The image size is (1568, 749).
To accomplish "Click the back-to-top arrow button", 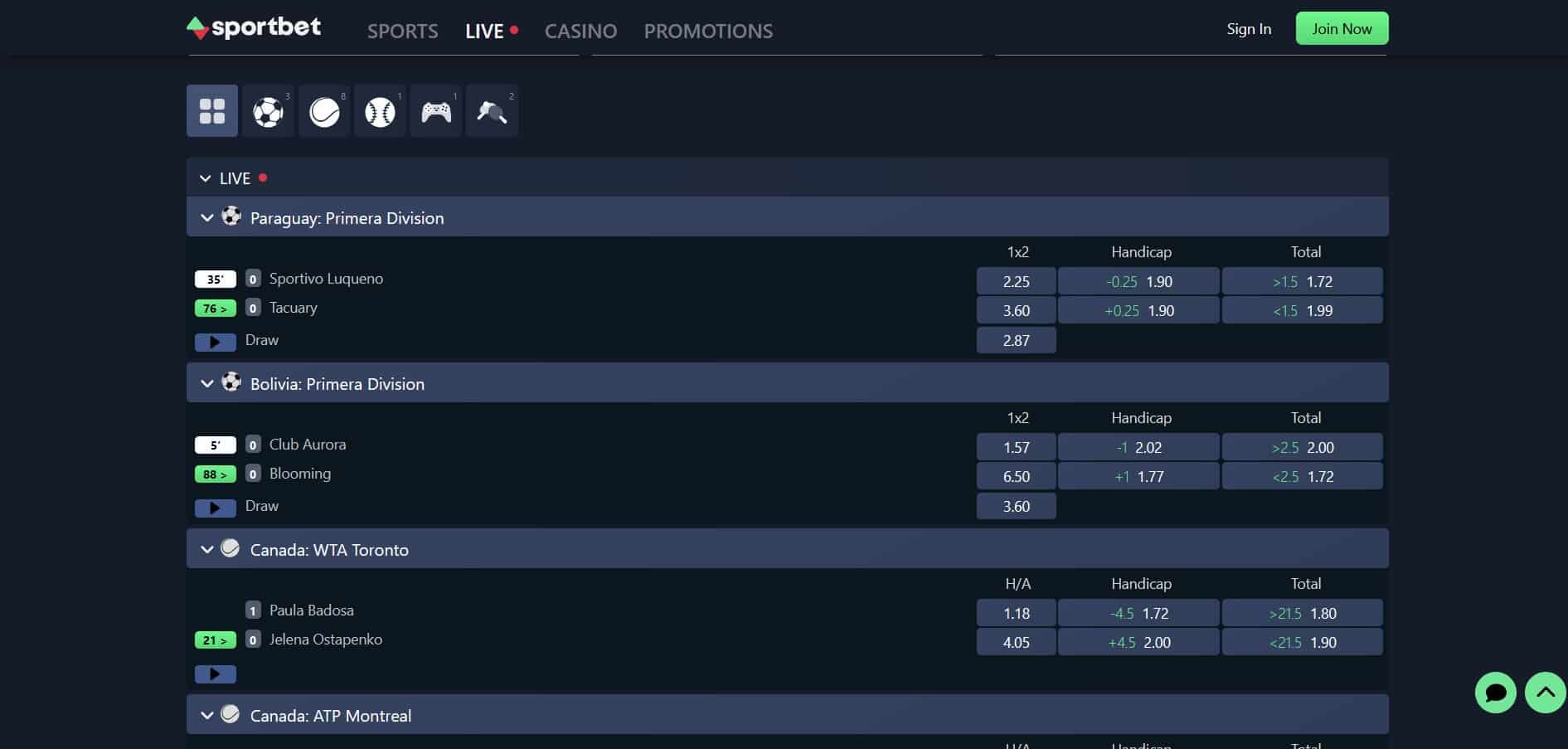I will point(1546,692).
